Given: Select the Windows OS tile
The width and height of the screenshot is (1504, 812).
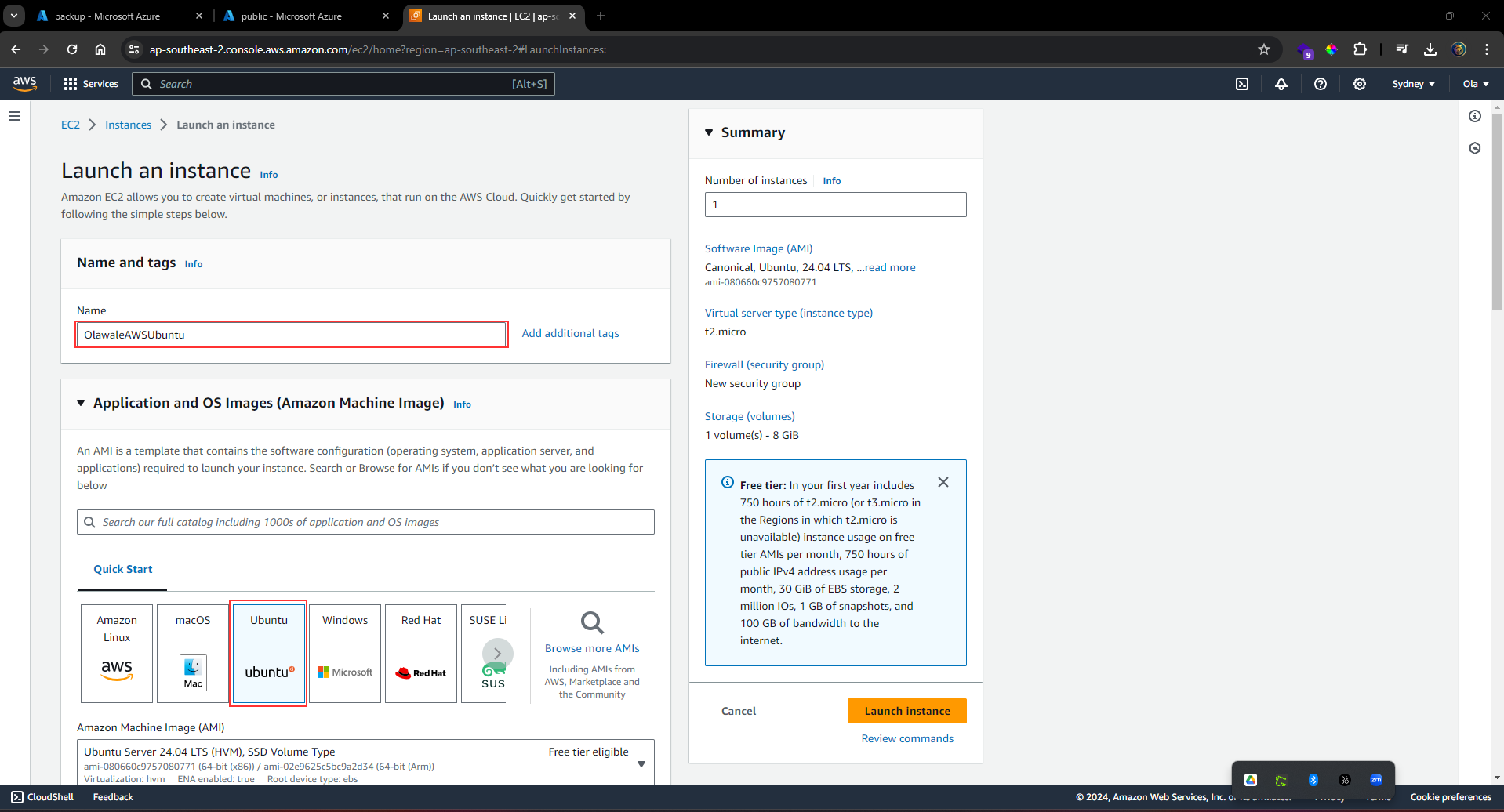Looking at the screenshot, I should 345,653.
